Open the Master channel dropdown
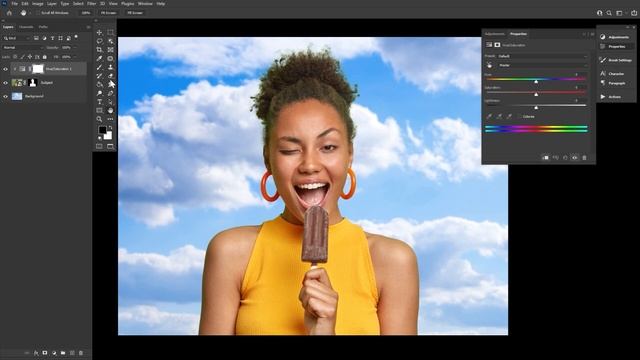The height and width of the screenshot is (360, 640). 542,65
